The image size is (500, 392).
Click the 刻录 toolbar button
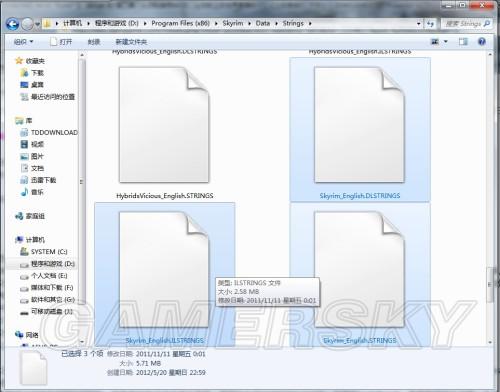click(x=94, y=42)
